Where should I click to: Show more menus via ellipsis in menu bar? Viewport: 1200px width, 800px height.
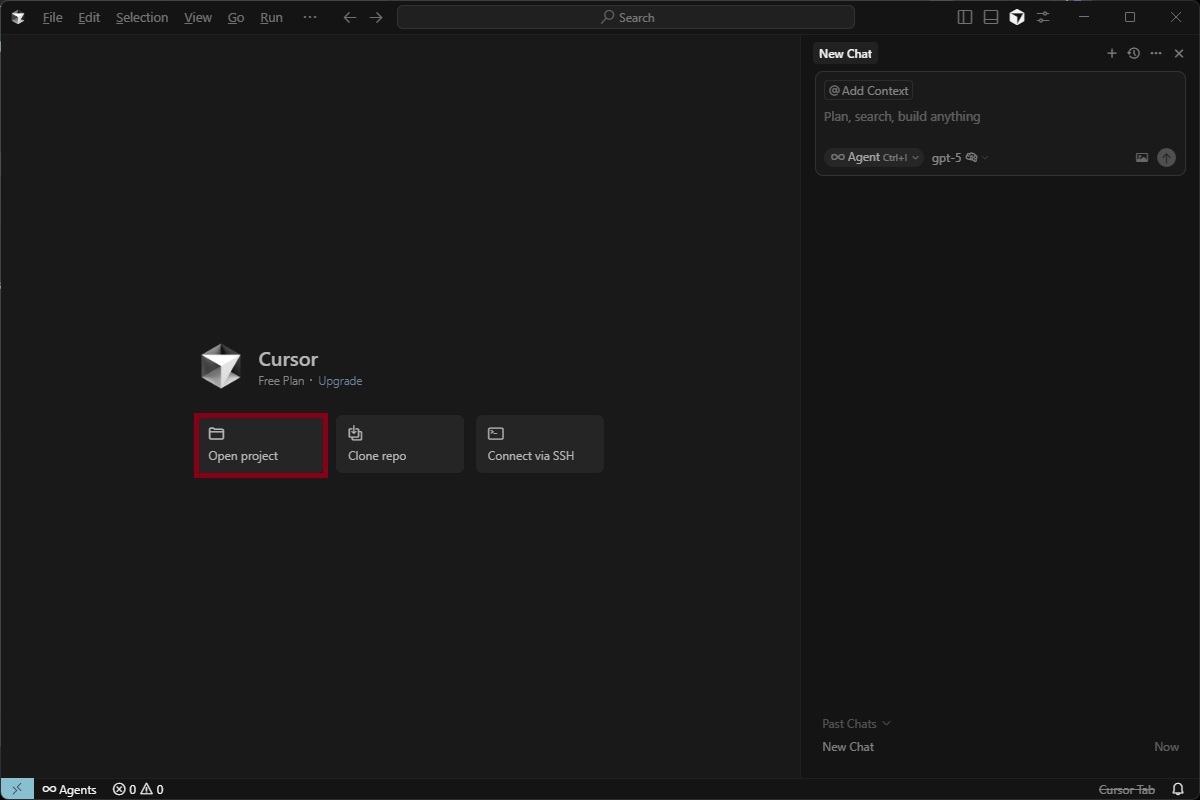coord(310,17)
